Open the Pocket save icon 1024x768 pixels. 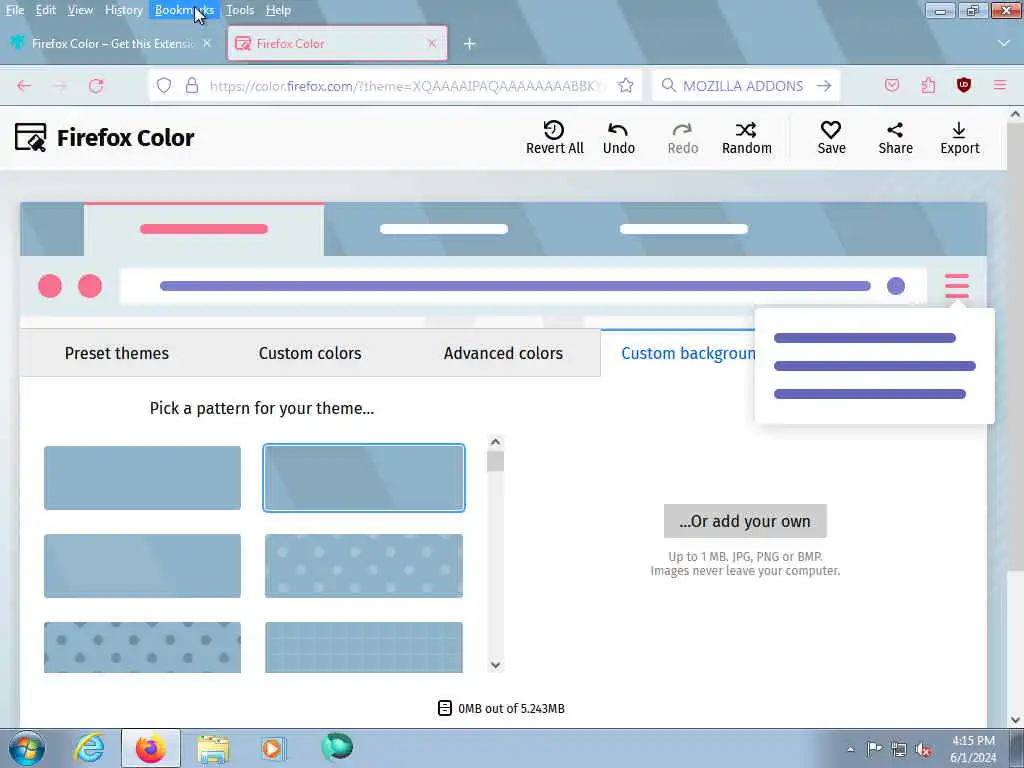coord(891,86)
